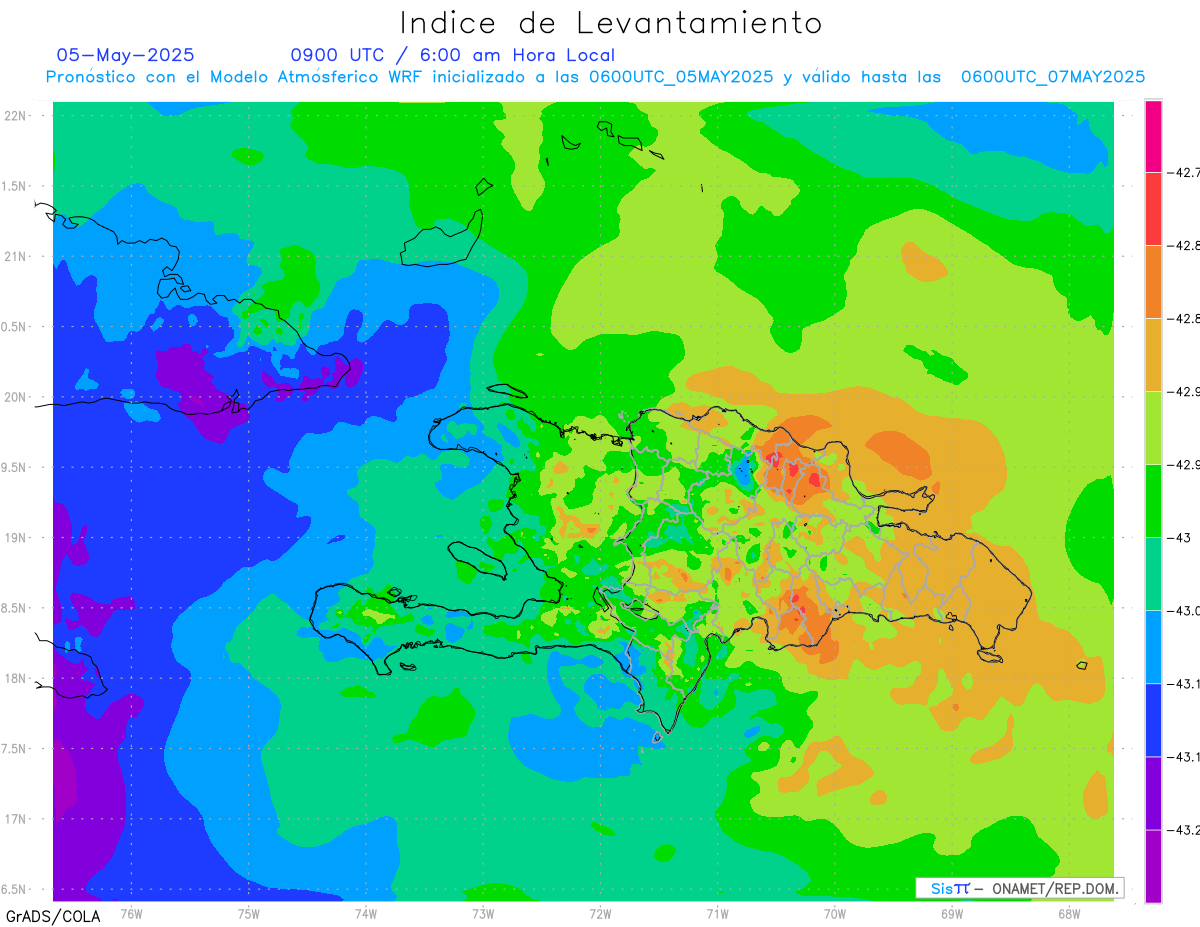Click the '76W' longitude label
The image size is (1200, 927).
click(132, 913)
